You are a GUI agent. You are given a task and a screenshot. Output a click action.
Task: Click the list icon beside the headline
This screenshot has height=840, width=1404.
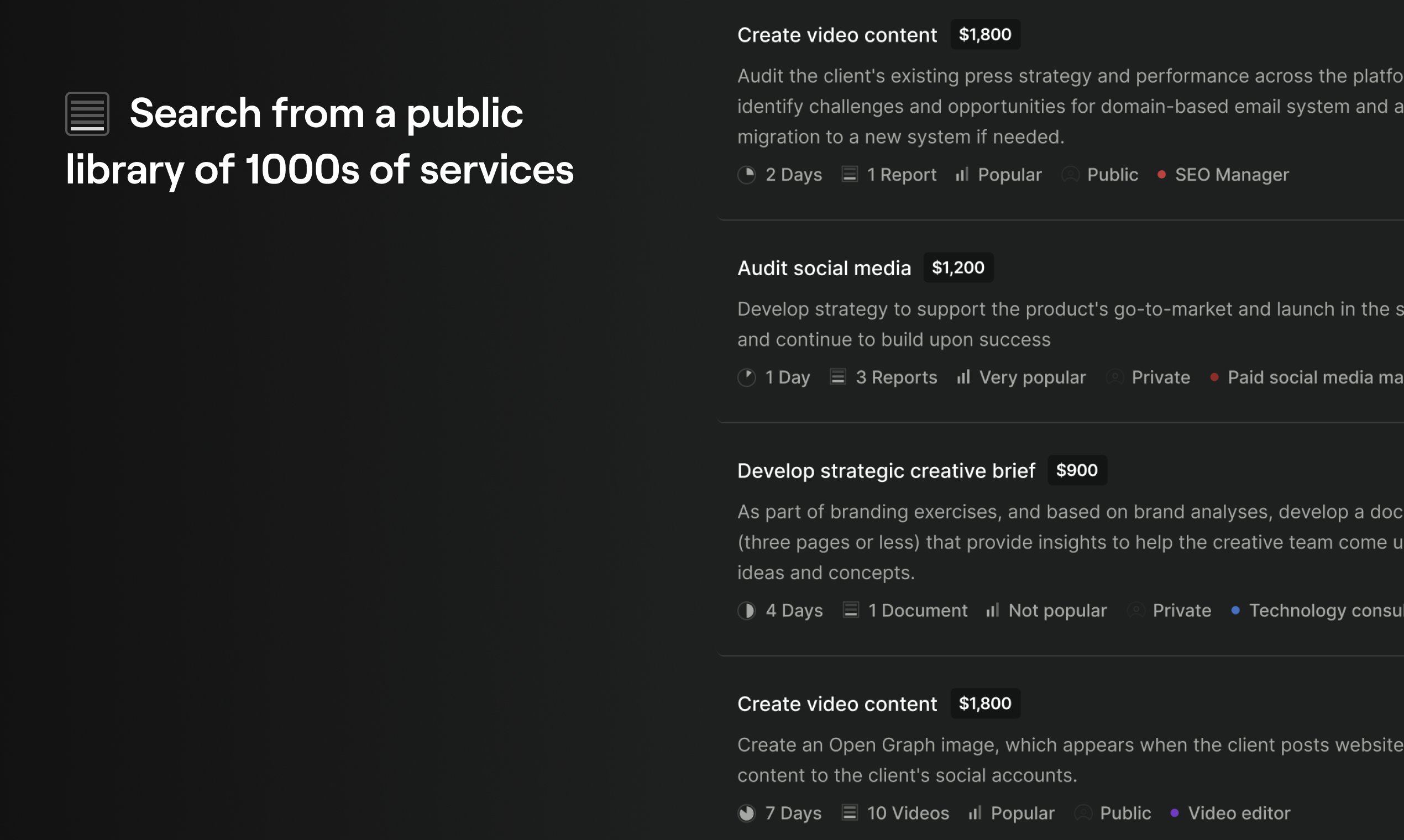tap(87, 114)
